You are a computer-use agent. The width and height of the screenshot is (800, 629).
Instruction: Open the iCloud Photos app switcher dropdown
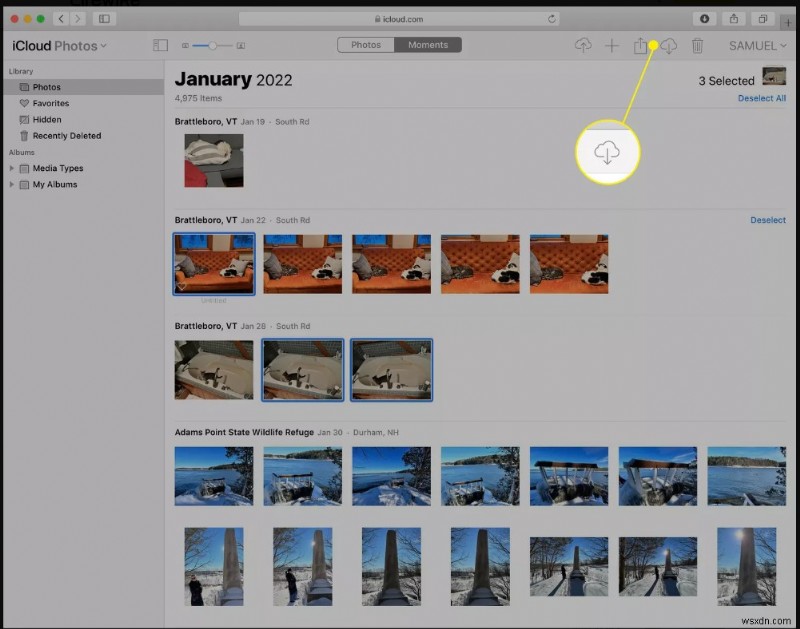point(60,46)
